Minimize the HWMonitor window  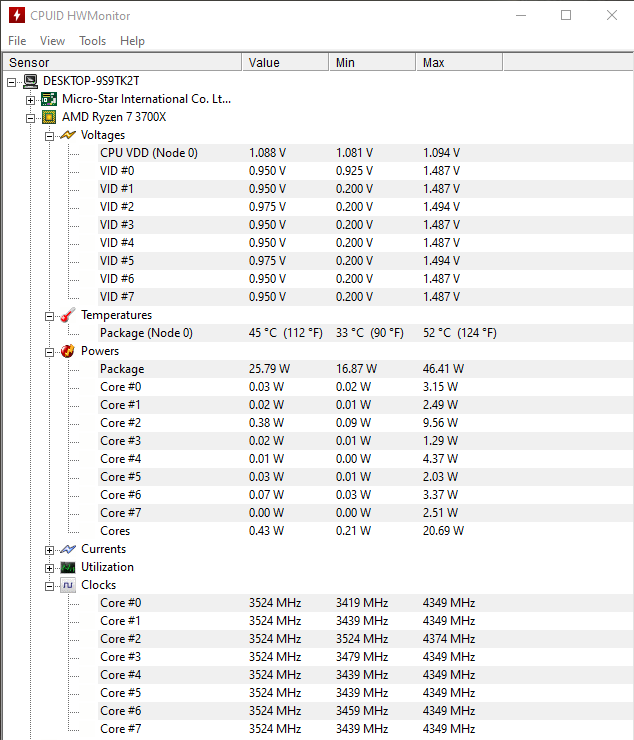[x=521, y=15]
